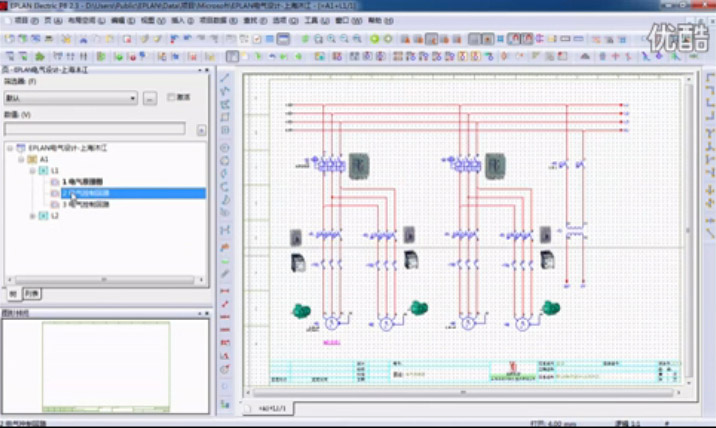Click the page navigator horizontal scrollbar
Image resolution: width=716 pixels, height=428 pixels.
(105, 280)
